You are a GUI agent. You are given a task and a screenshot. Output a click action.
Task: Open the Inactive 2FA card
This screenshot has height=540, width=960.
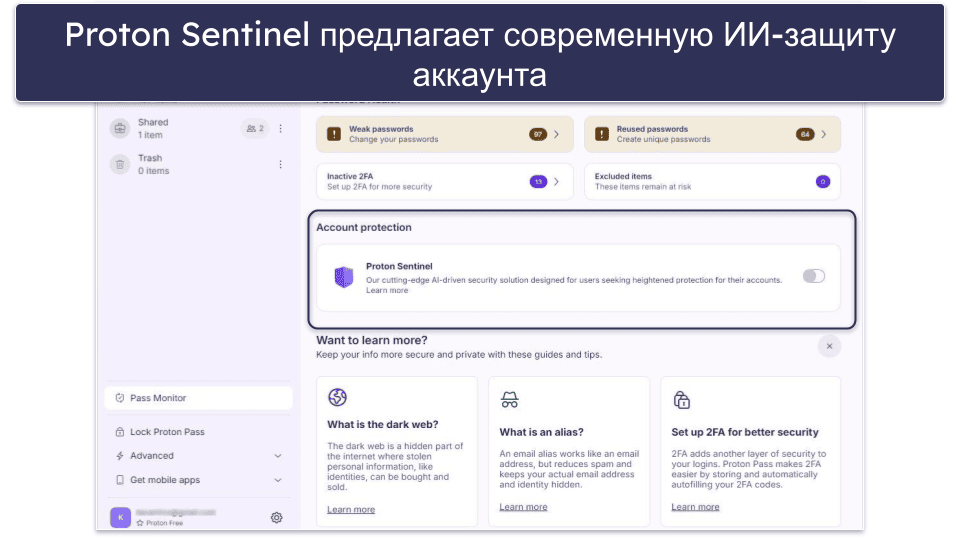(444, 181)
